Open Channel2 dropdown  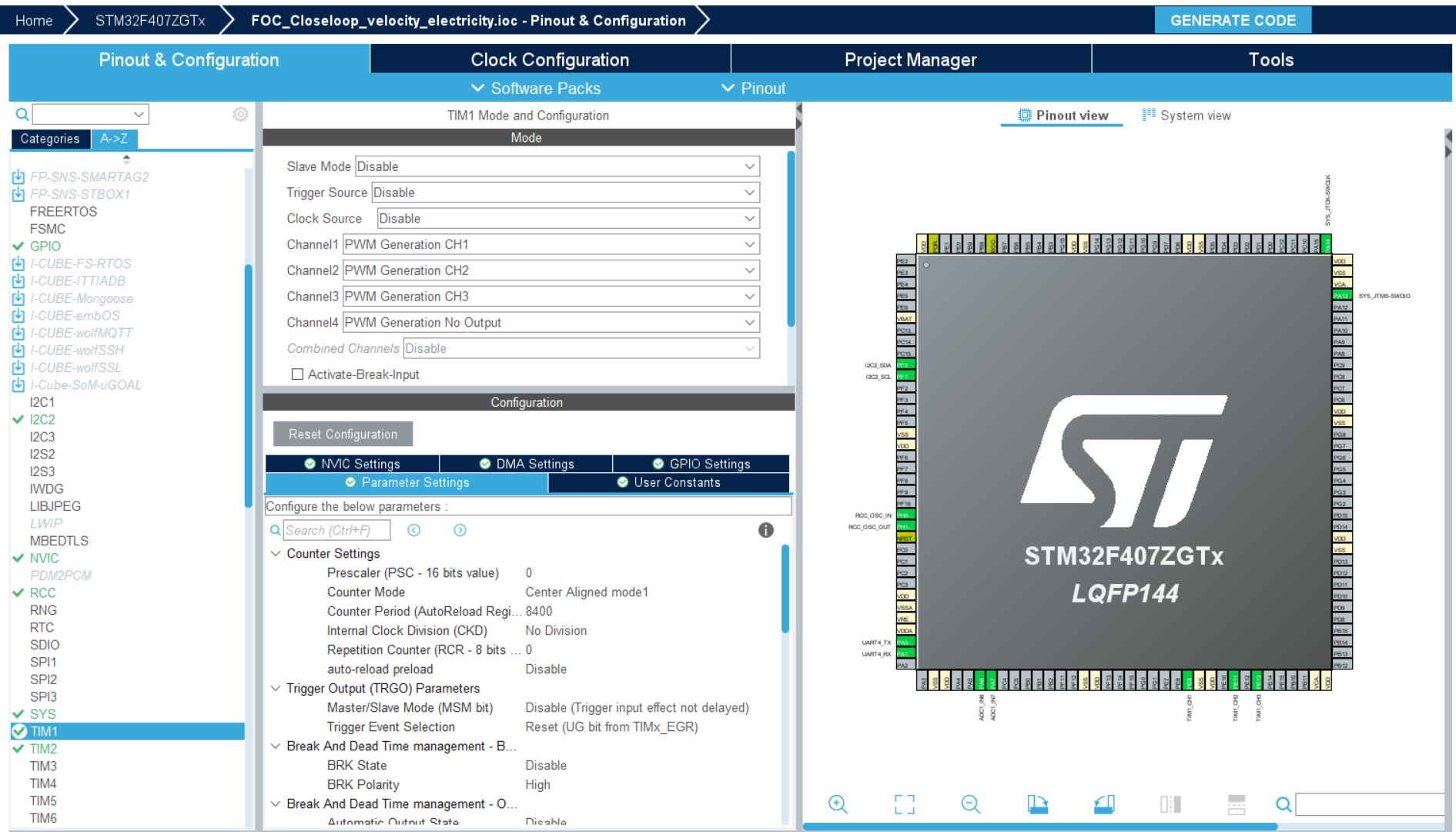[551, 270]
